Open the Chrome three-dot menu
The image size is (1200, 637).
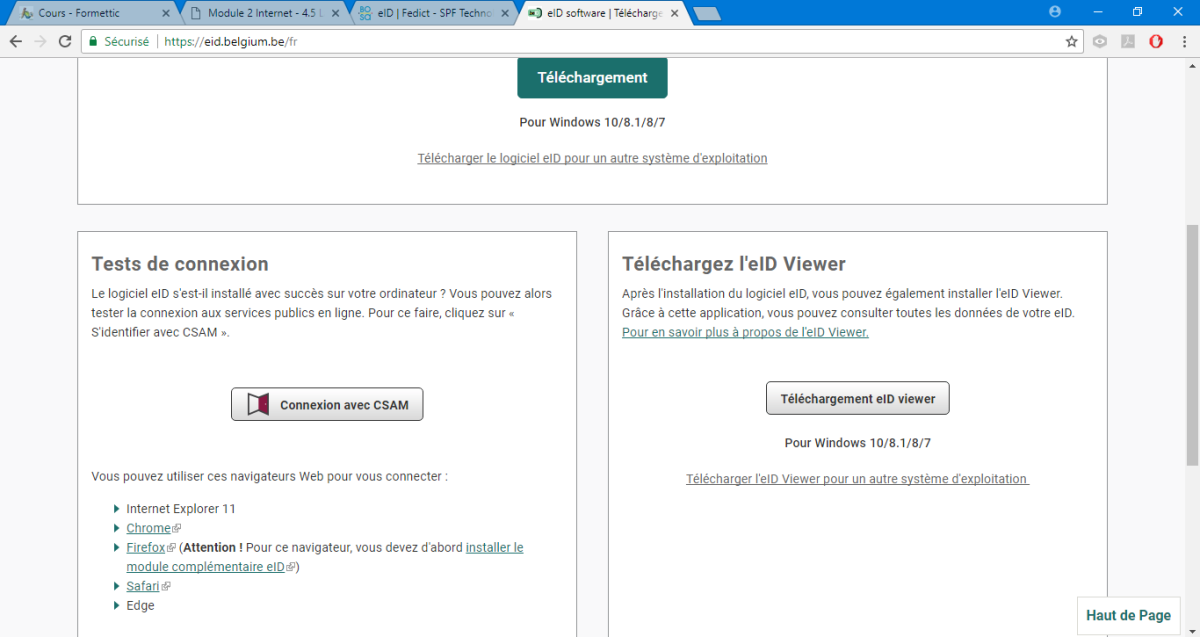[1183, 42]
